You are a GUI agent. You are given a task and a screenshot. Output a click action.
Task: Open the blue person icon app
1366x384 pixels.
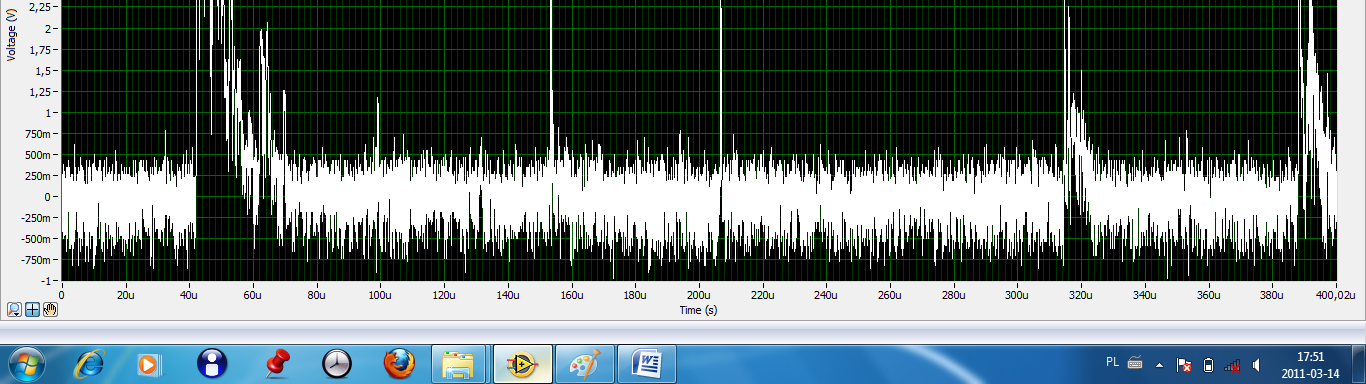click(x=212, y=364)
